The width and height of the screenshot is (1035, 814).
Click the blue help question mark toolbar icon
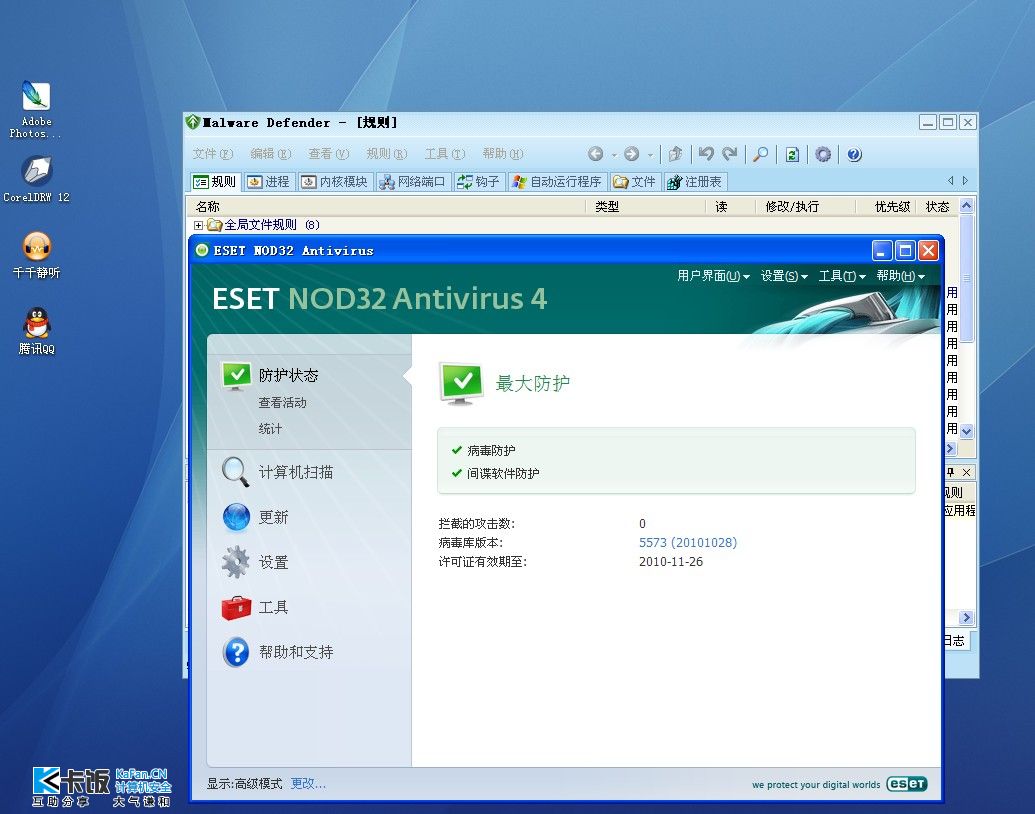point(854,154)
